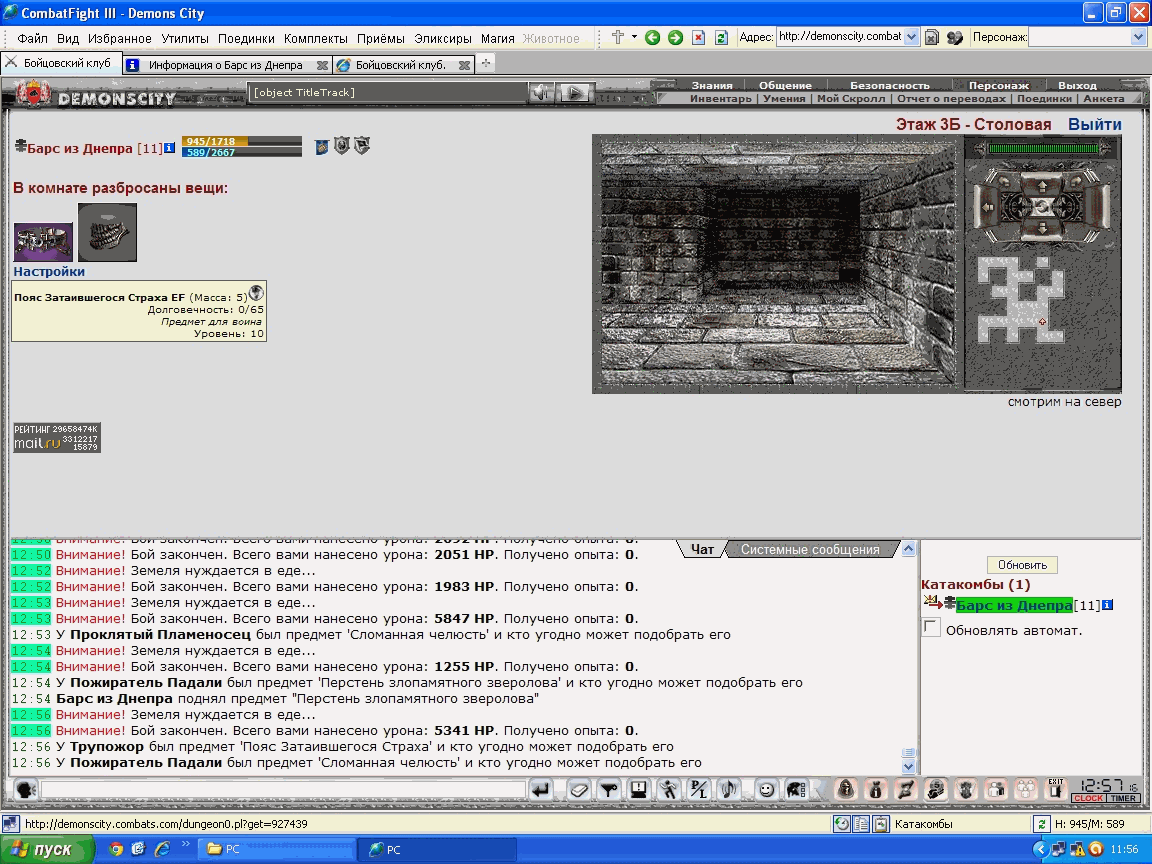Click the speaking head icon left of chat input

(x=26, y=790)
